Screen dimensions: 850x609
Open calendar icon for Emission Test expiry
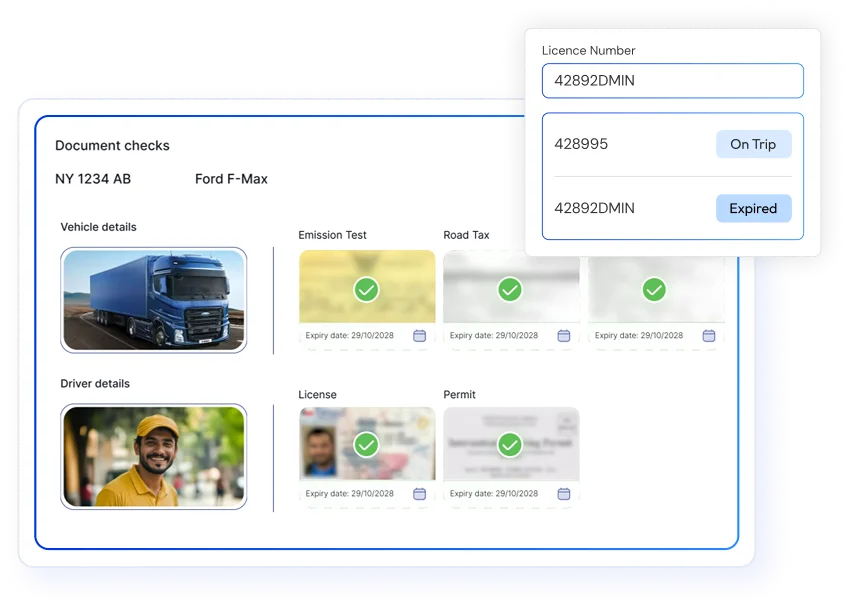[420, 336]
